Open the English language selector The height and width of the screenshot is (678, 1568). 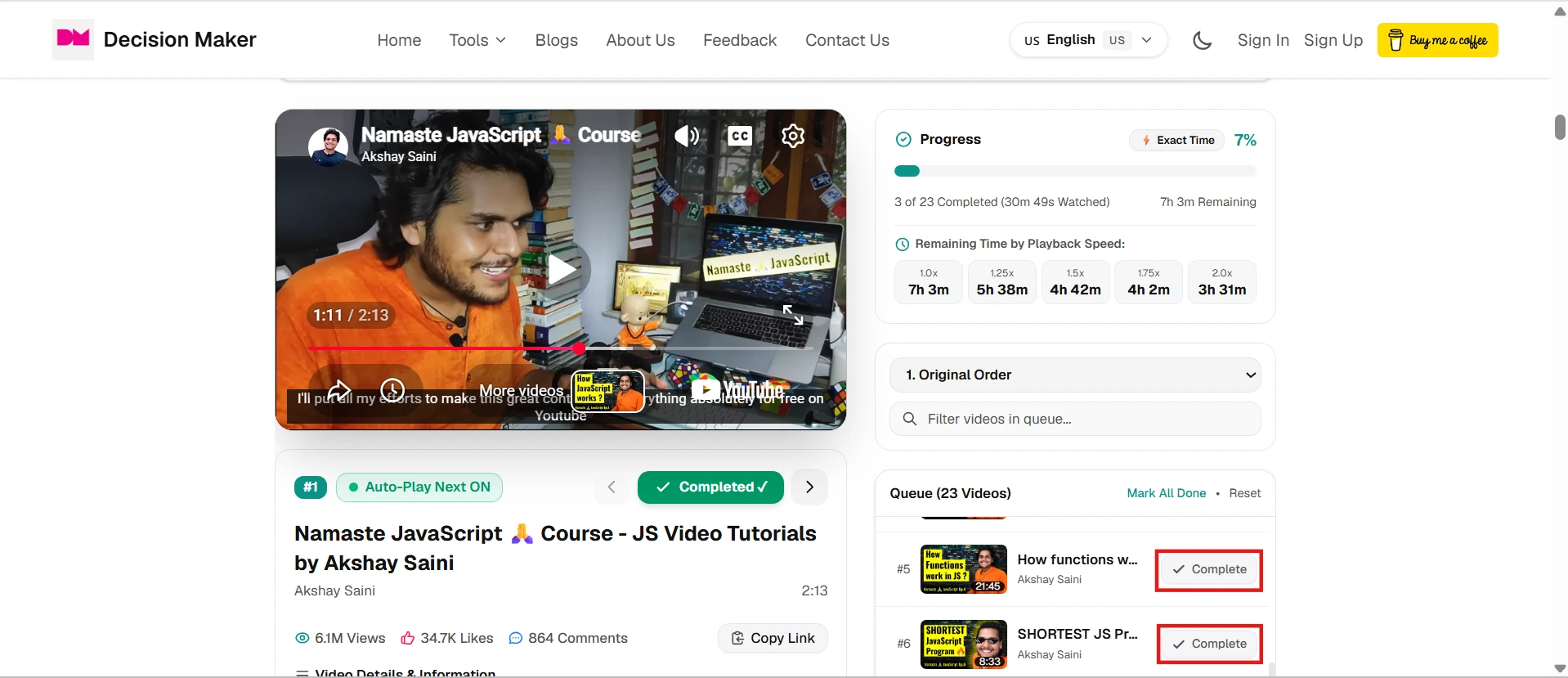click(1088, 40)
